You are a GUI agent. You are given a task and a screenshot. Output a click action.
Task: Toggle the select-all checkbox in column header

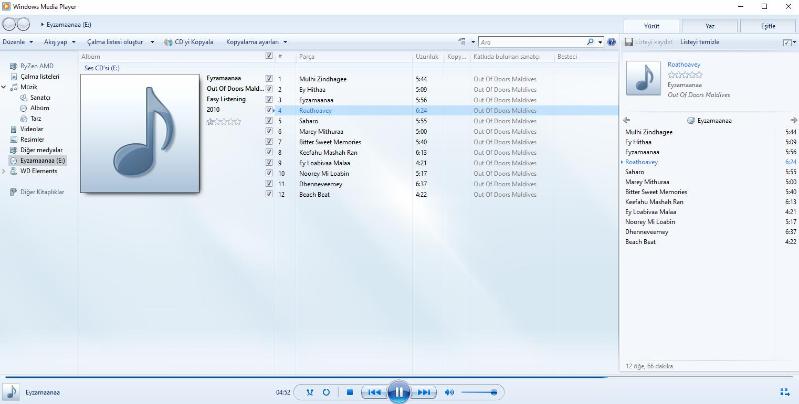(269, 56)
